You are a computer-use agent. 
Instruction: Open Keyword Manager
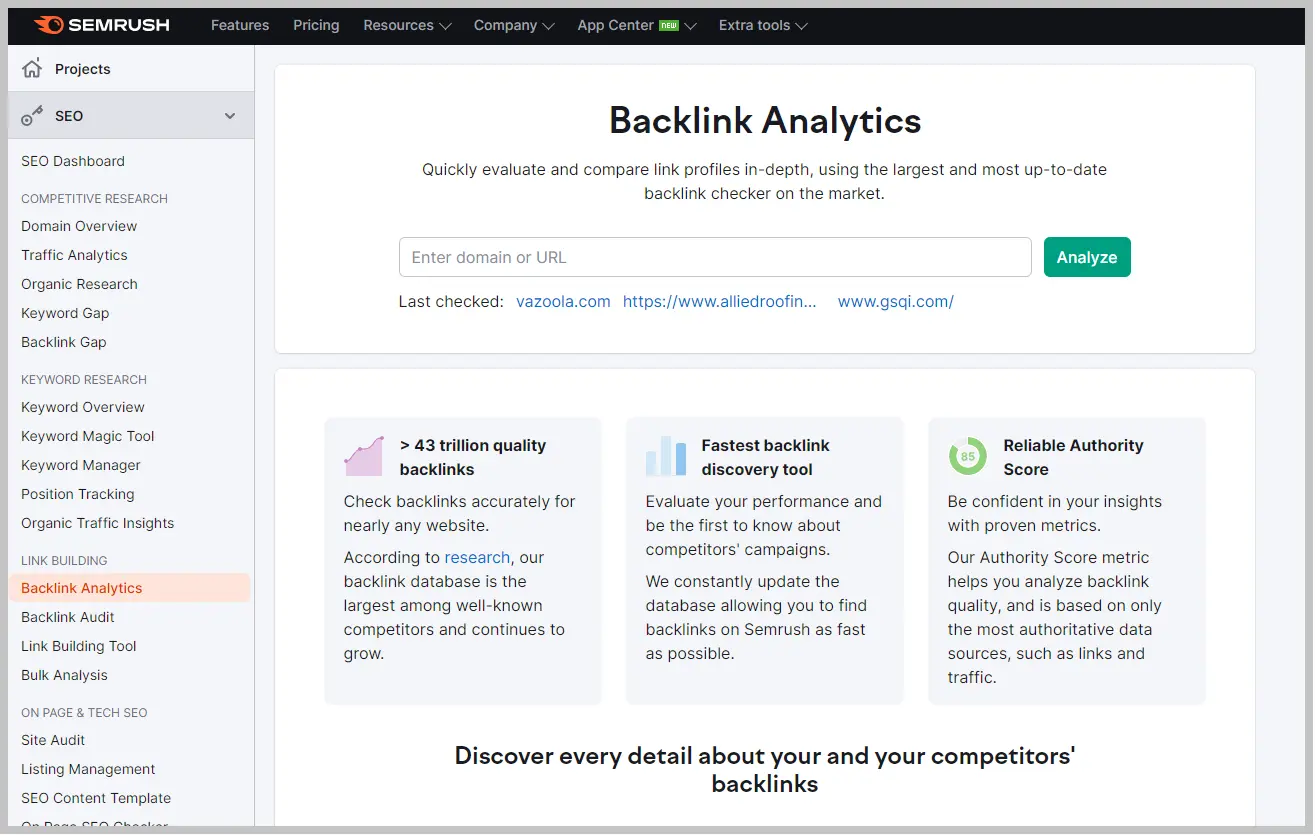(81, 465)
